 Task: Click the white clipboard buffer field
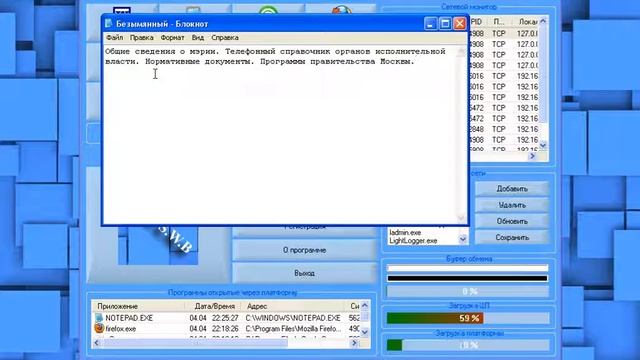467,268
